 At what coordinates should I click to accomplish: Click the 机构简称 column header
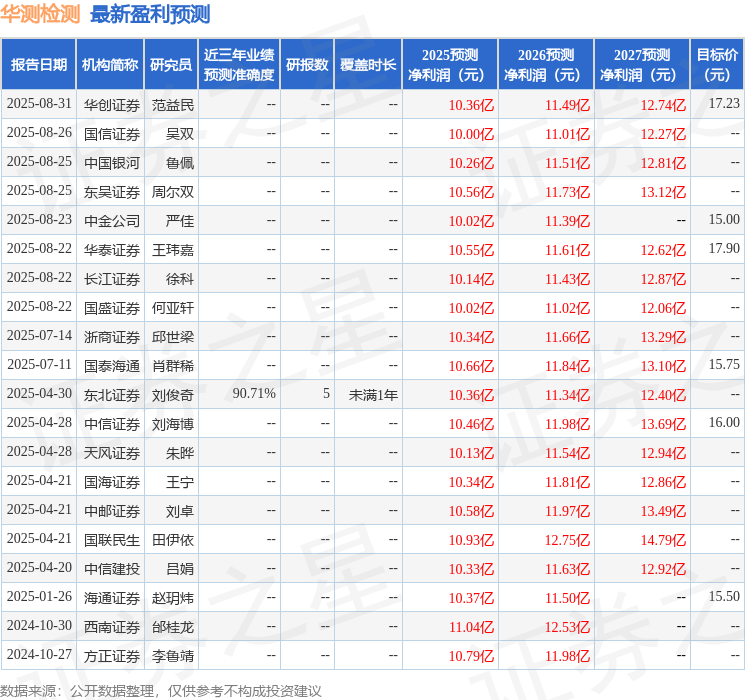point(110,65)
